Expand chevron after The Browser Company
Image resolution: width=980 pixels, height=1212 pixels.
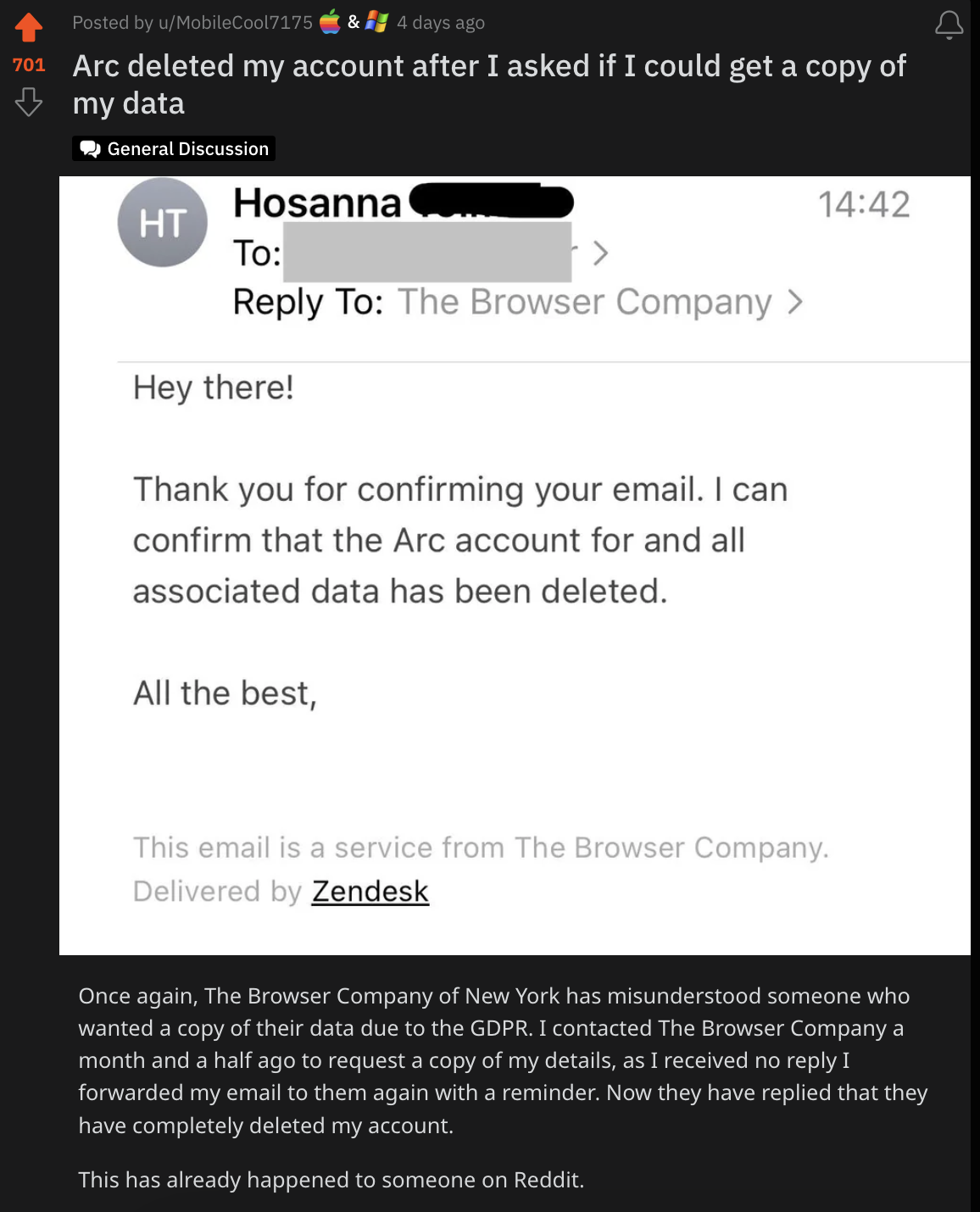pyautogui.click(x=794, y=302)
